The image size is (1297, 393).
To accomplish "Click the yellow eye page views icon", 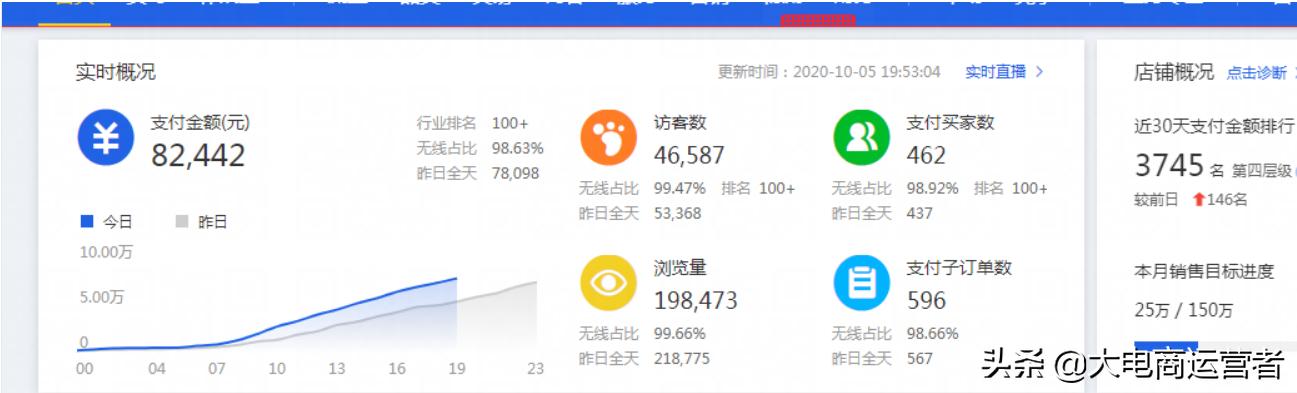I will pos(608,283).
